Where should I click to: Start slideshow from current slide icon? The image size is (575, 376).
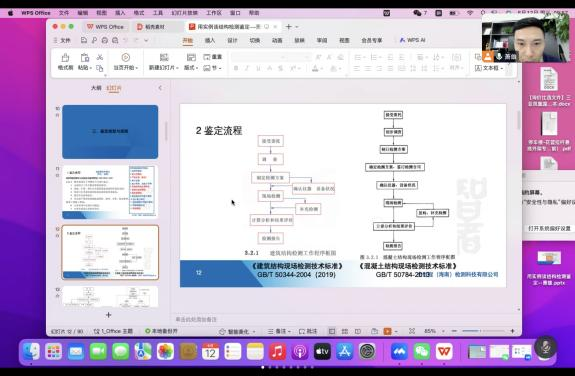coord(125,57)
